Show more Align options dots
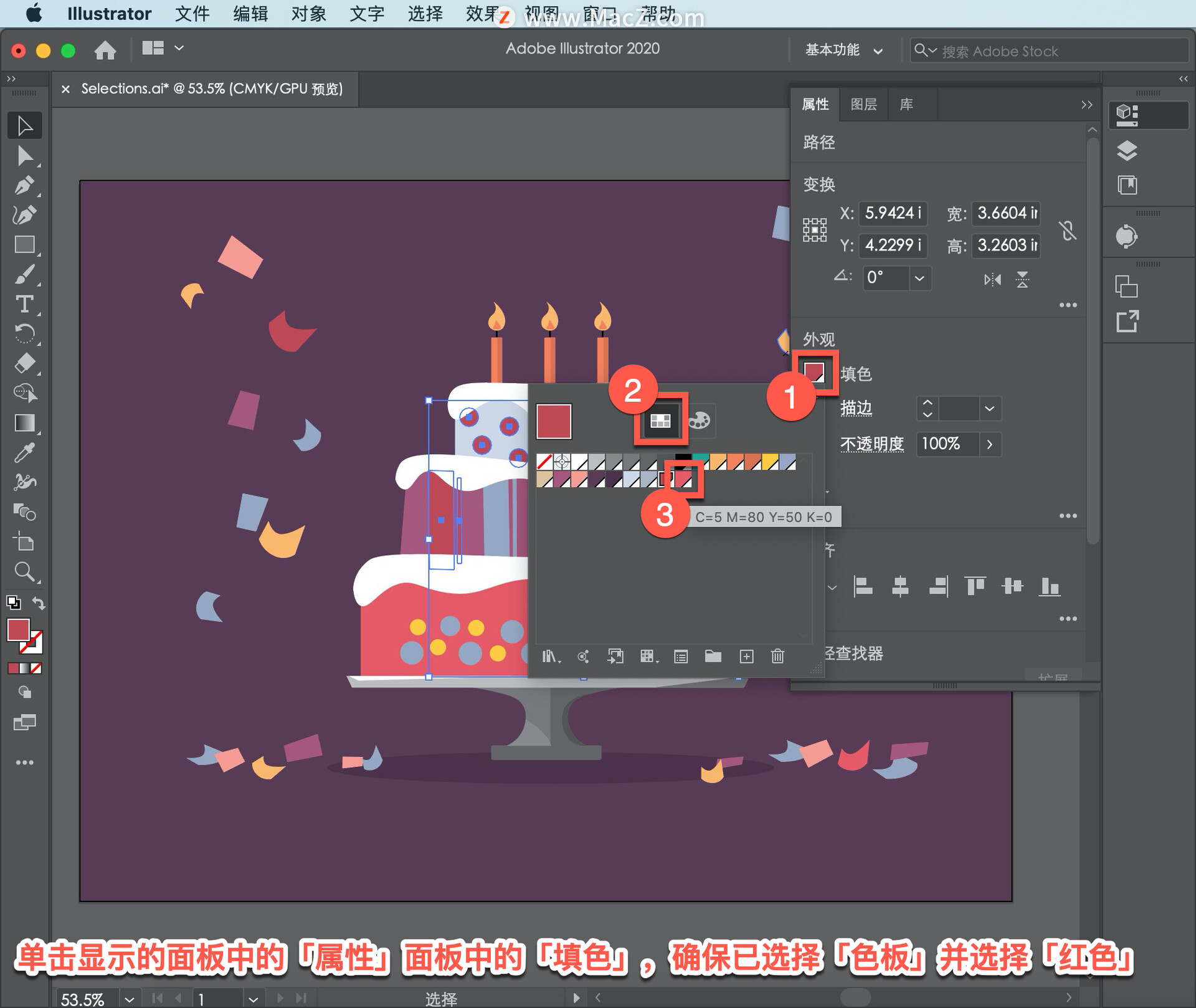This screenshot has width=1196, height=1008. pos(1068,619)
